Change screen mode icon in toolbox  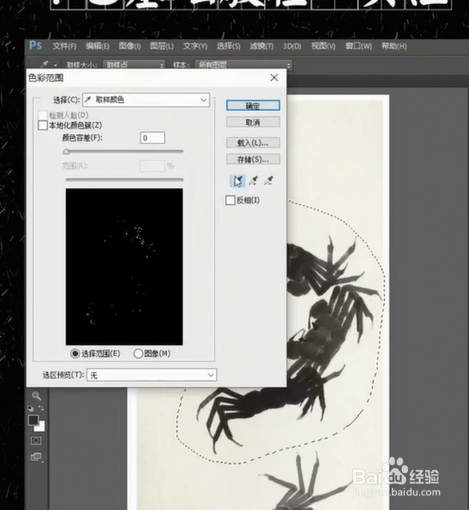[36, 457]
